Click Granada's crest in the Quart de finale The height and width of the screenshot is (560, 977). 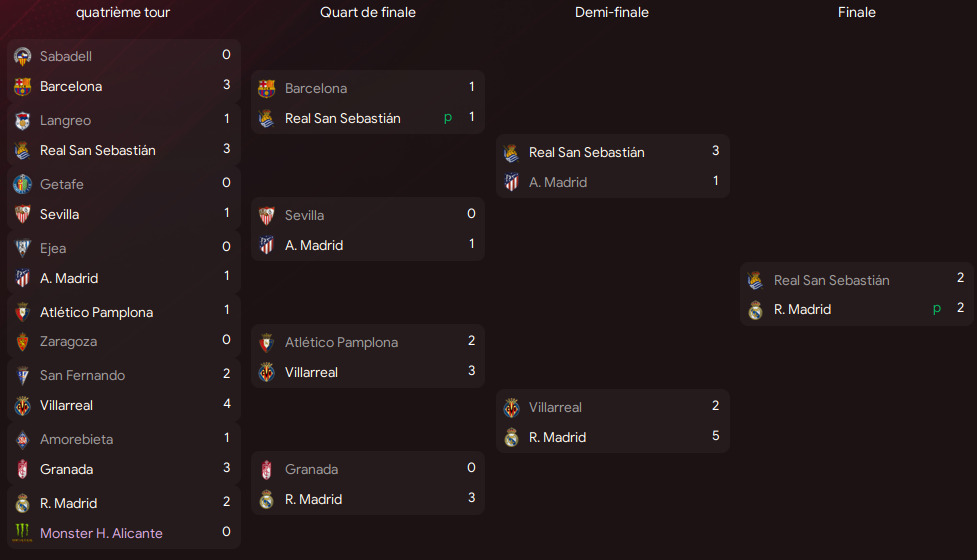pyautogui.click(x=266, y=470)
